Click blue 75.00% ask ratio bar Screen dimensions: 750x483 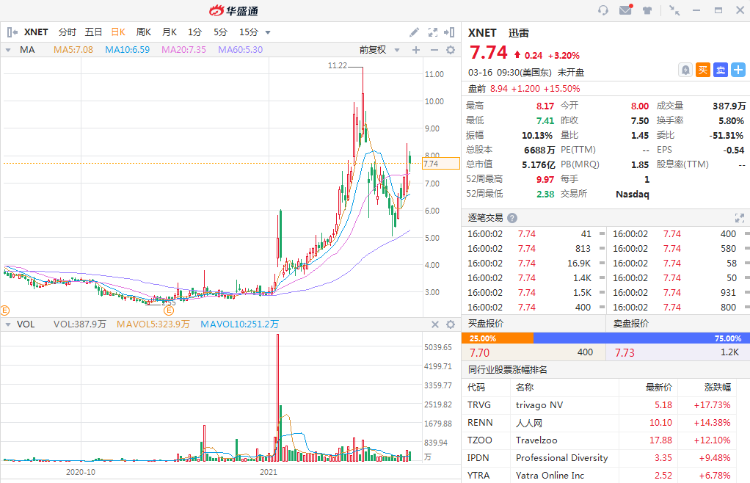tap(641, 338)
